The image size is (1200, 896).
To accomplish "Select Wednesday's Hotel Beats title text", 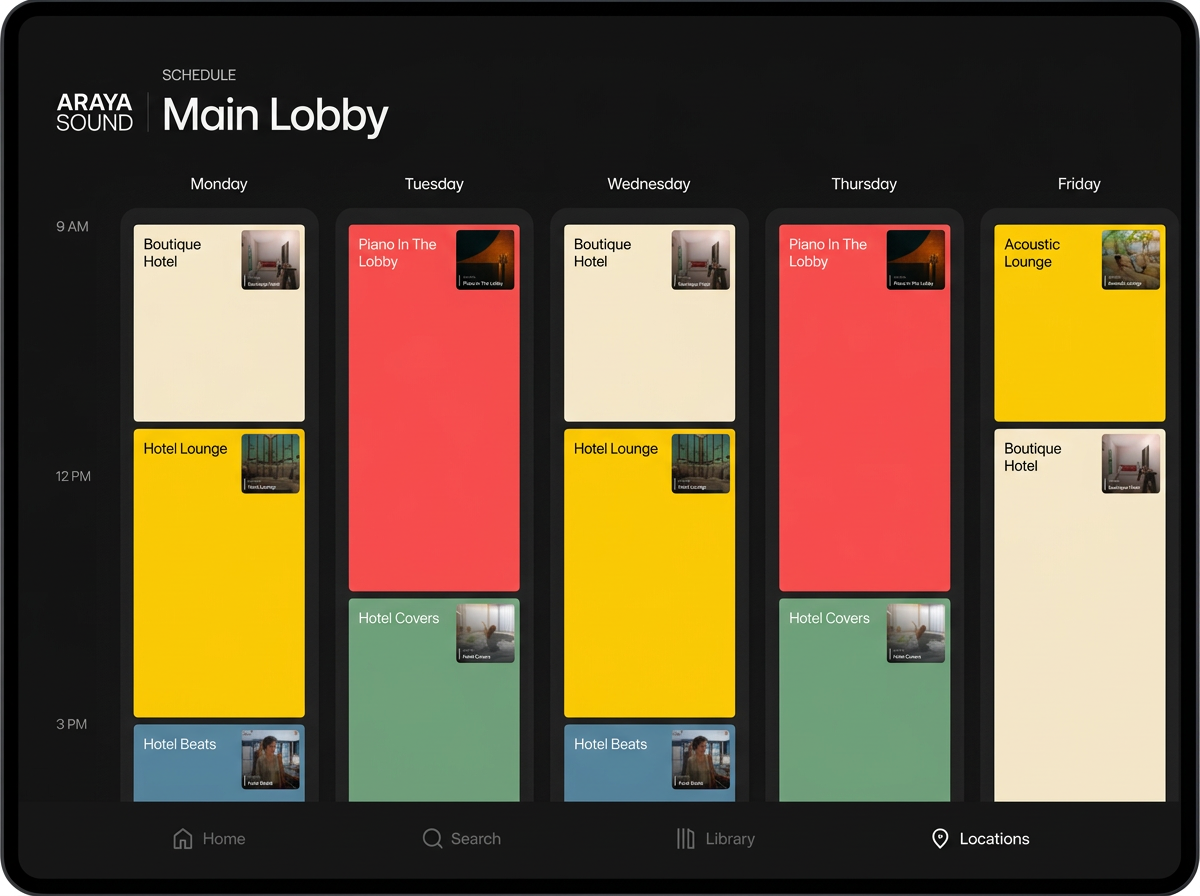I will click(610, 744).
